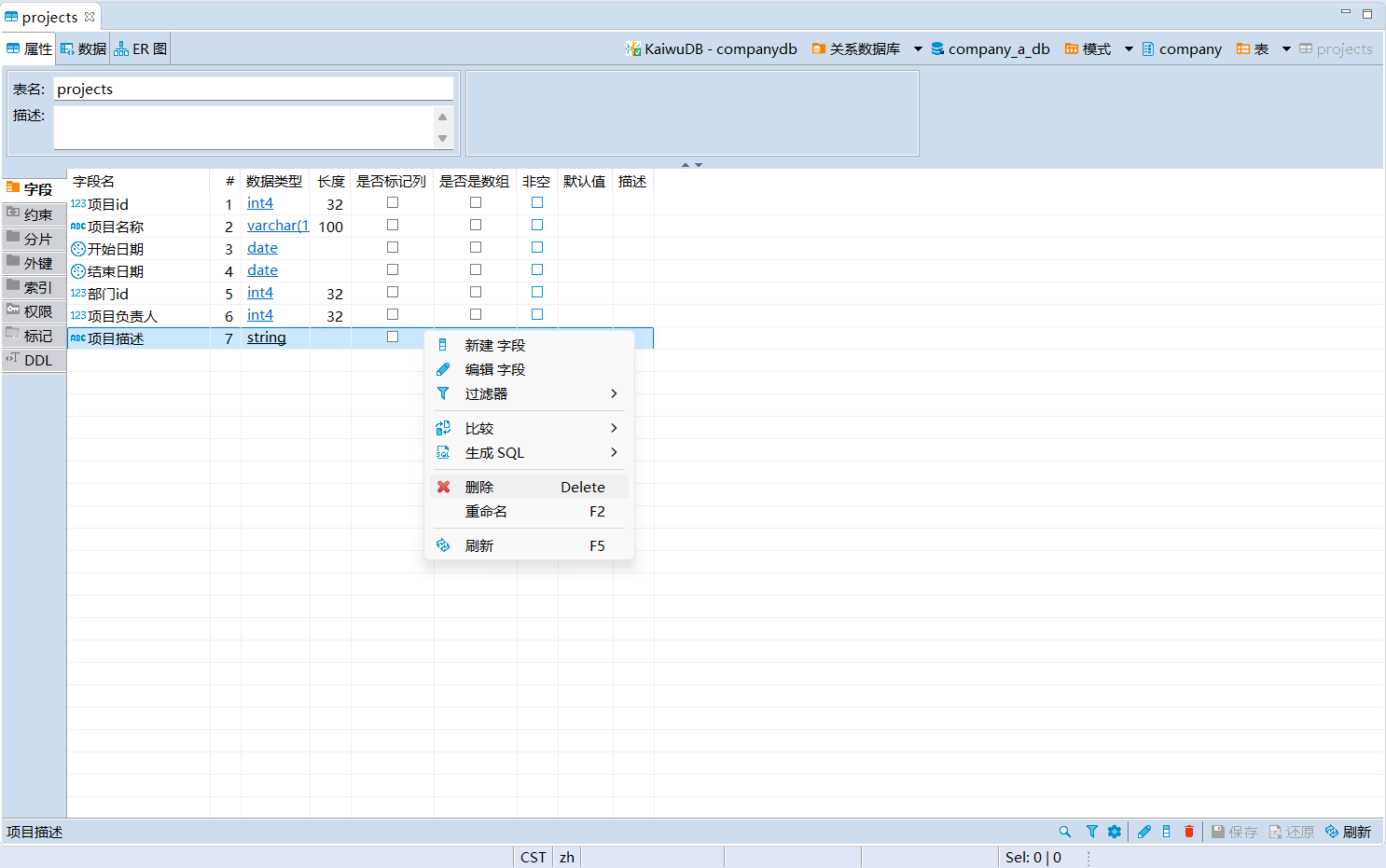1386x868 pixels.
Task: Click the new column icon in bottom toolbar
Action: (1166, 832)
